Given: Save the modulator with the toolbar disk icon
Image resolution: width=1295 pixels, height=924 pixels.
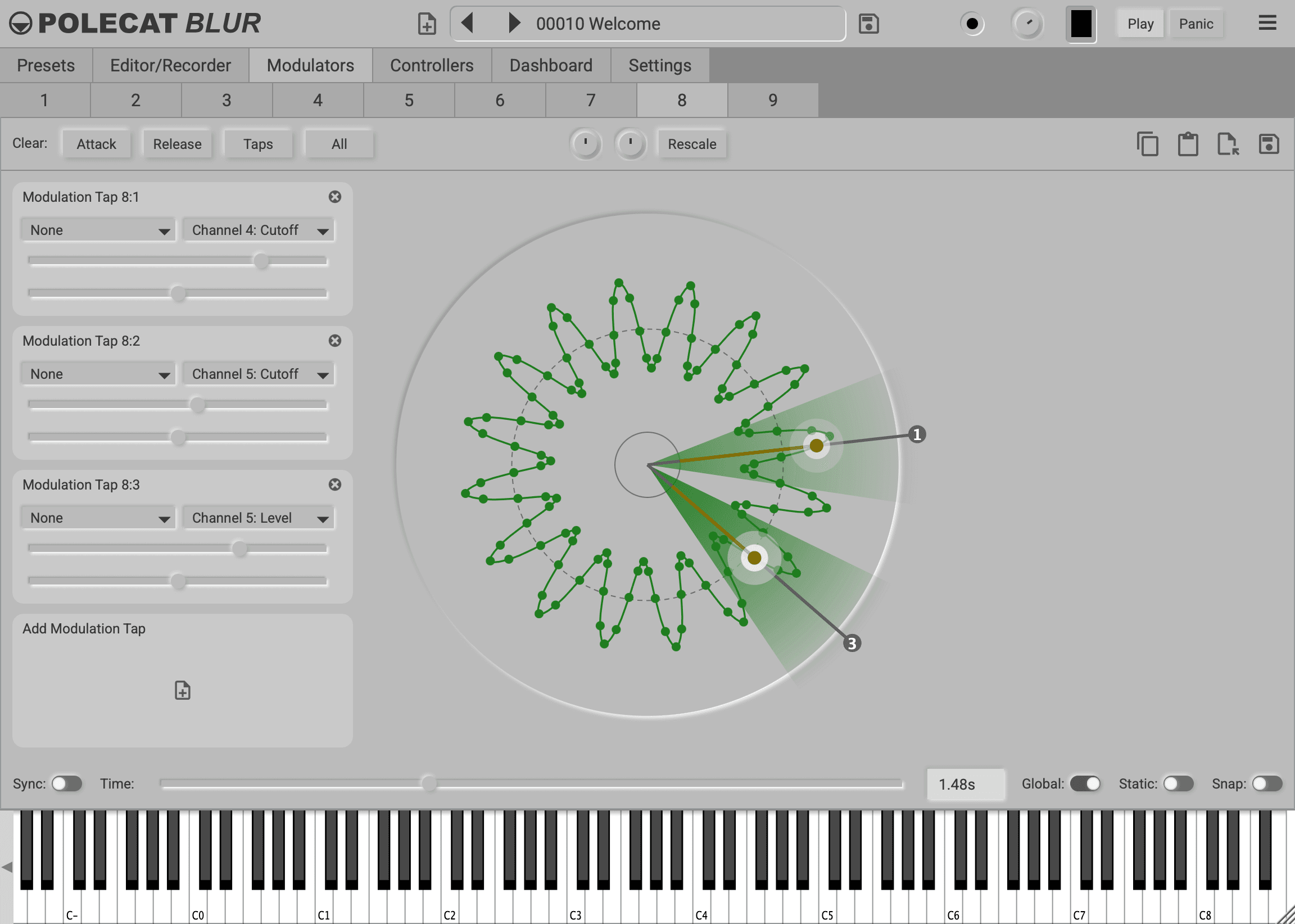Looking at the screenshot, I should [x=1268, y=144].
